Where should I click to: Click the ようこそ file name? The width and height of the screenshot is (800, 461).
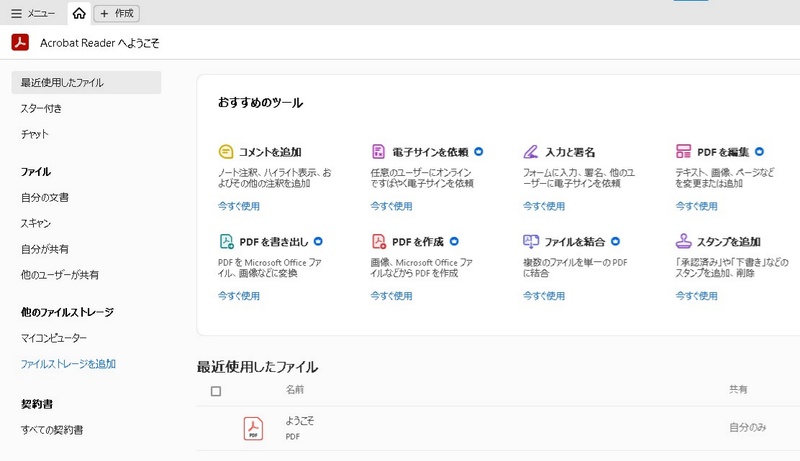coord(300,421)
